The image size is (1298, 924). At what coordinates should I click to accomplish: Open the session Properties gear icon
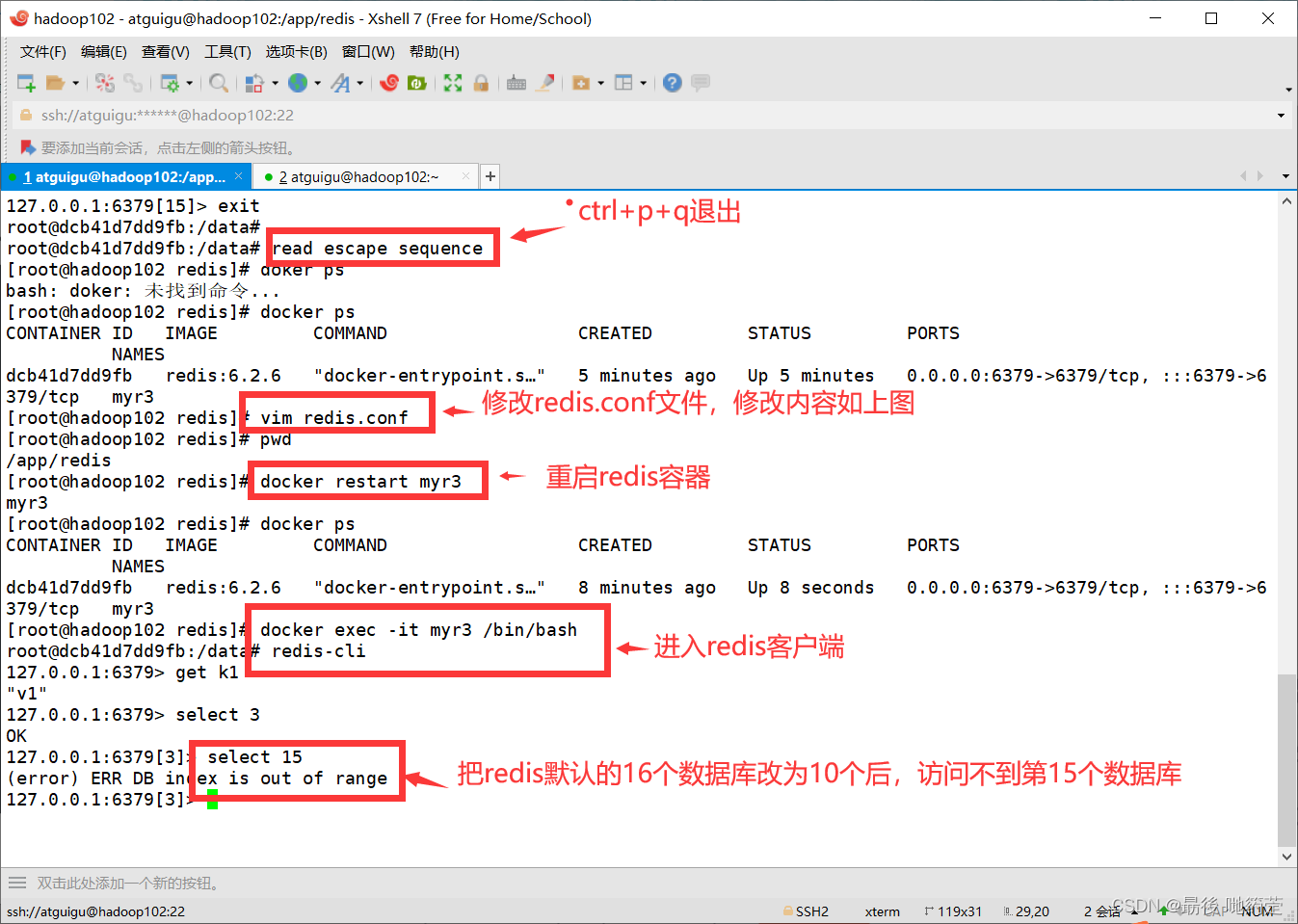click(170, 84)
